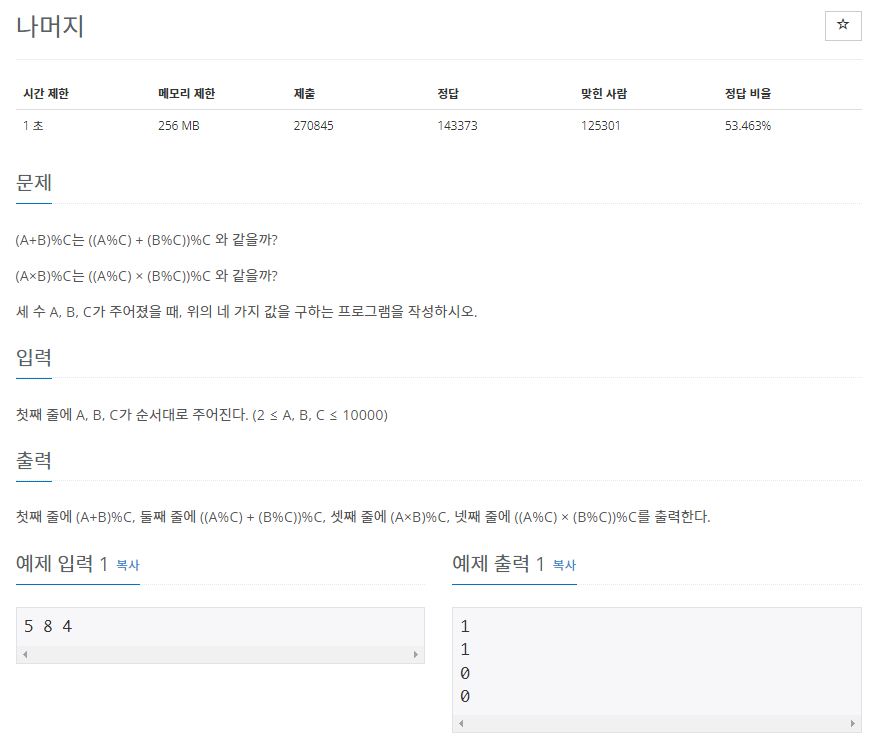The height and width of the screenshot is (751, 878).
Task: Click right arrow of example output scrollbar
Action: [852, 723]
